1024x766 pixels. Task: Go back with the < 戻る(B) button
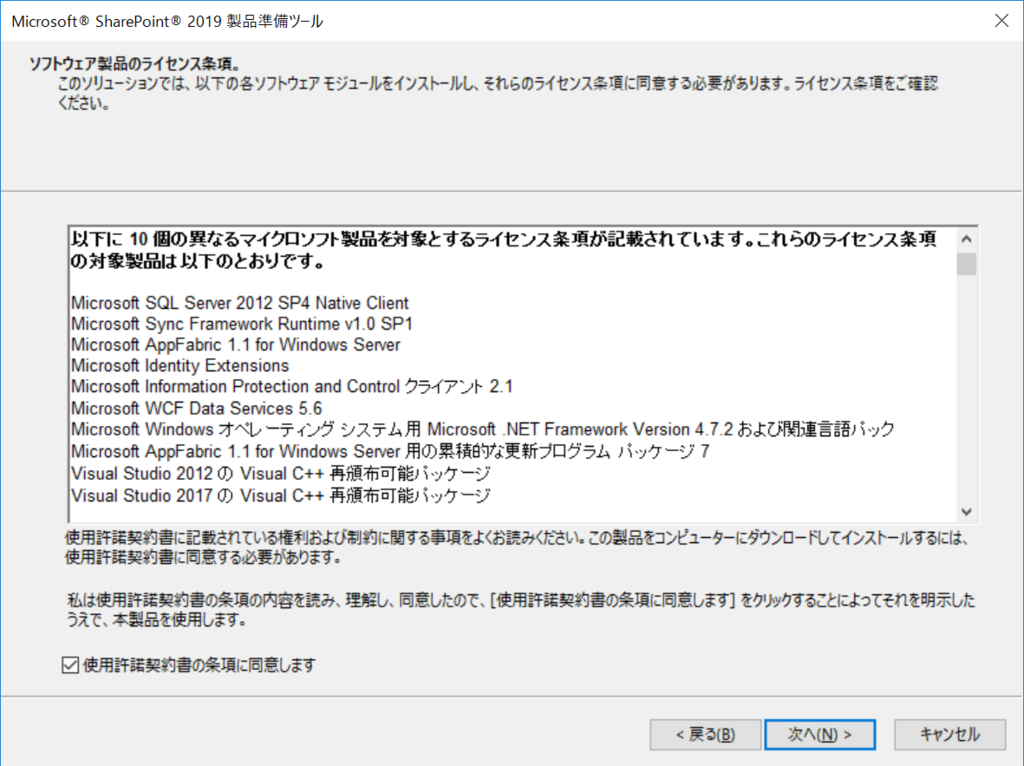705,735
